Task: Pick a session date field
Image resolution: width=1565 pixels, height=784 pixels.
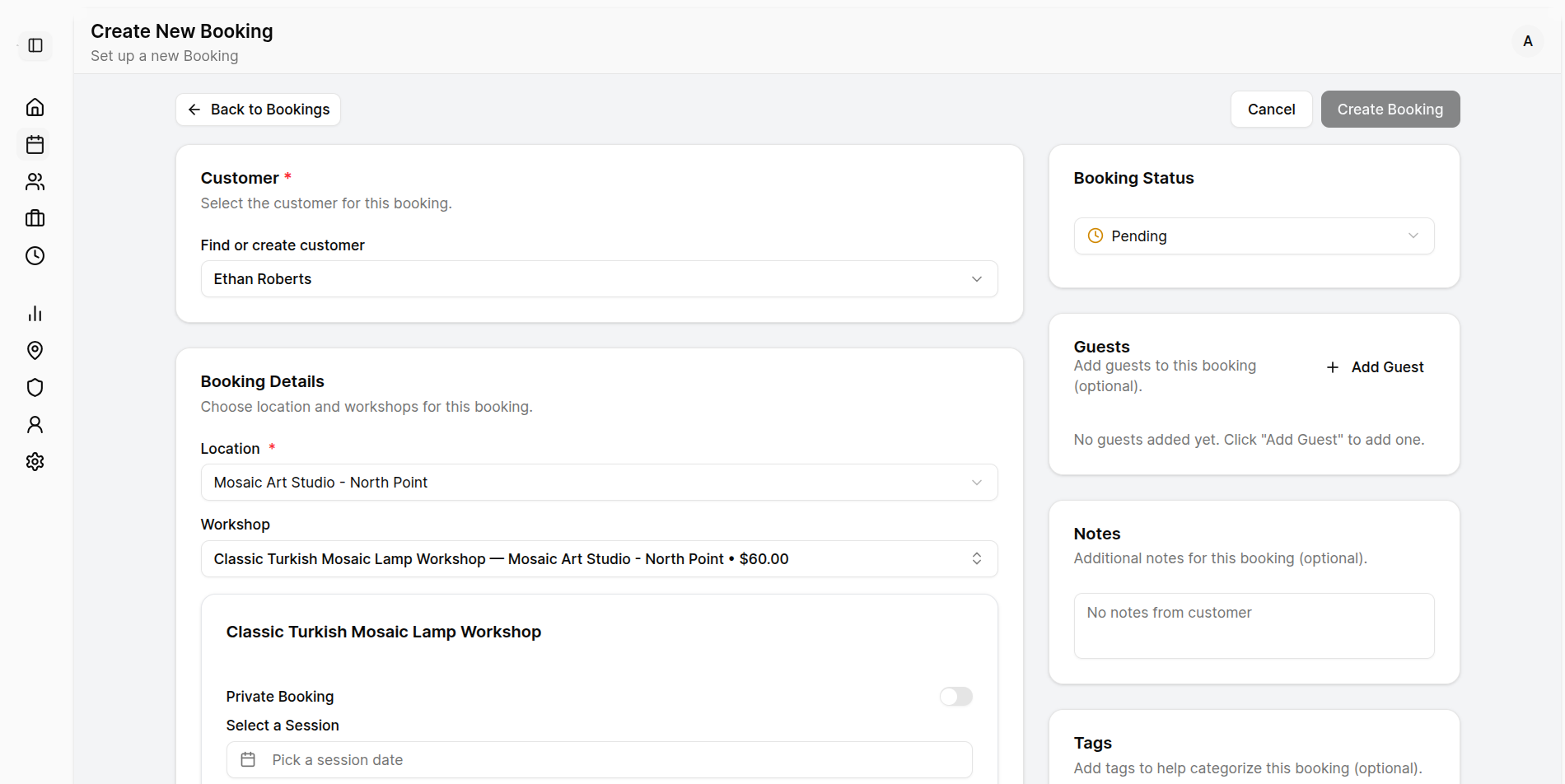Action: [599, 759]
